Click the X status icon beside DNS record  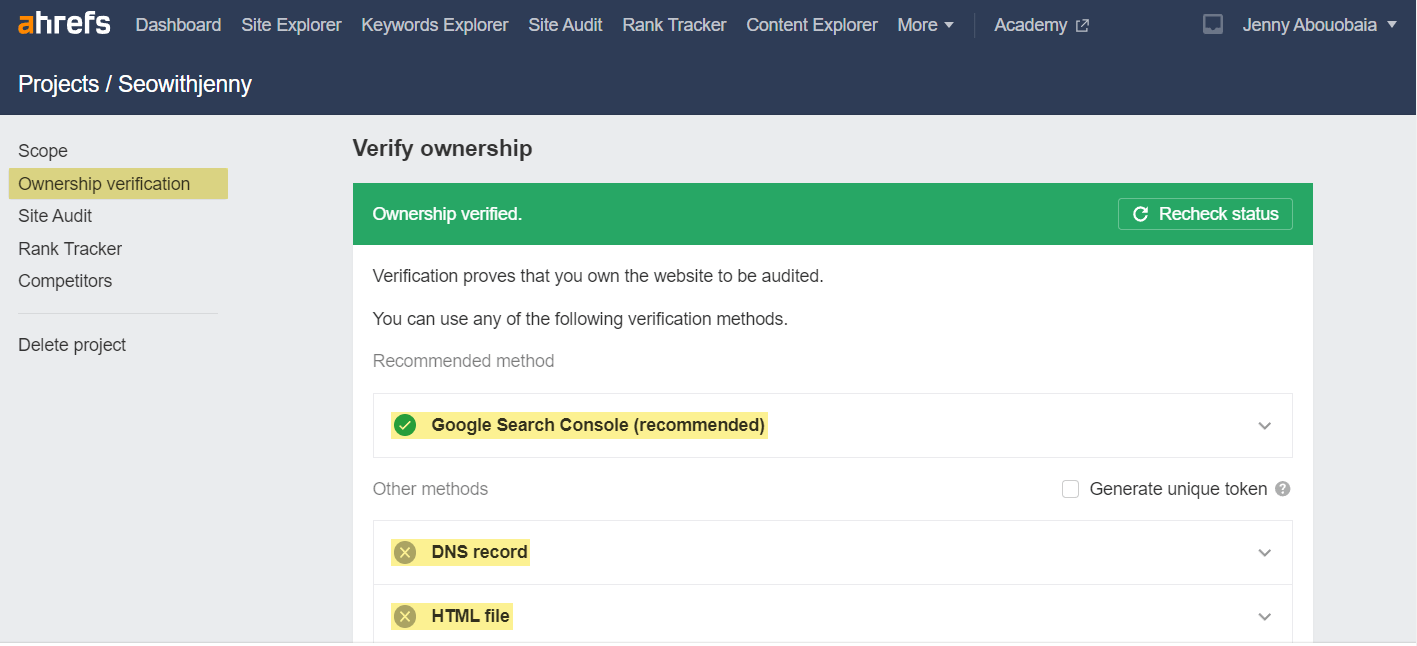coord(405,552)
